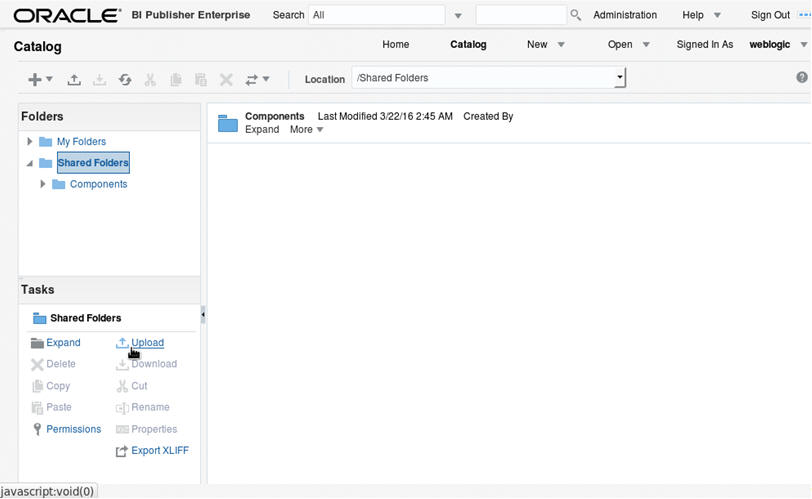The image size is (812, 499).
Task: Click the Permissions key icon
Action: tap(37, 429)
